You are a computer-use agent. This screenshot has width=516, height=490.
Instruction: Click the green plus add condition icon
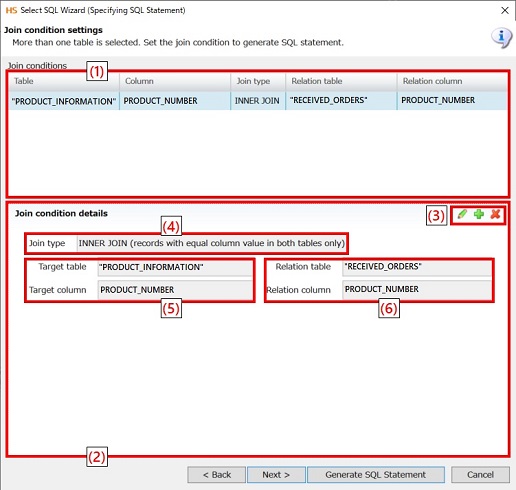click(479, 214)
